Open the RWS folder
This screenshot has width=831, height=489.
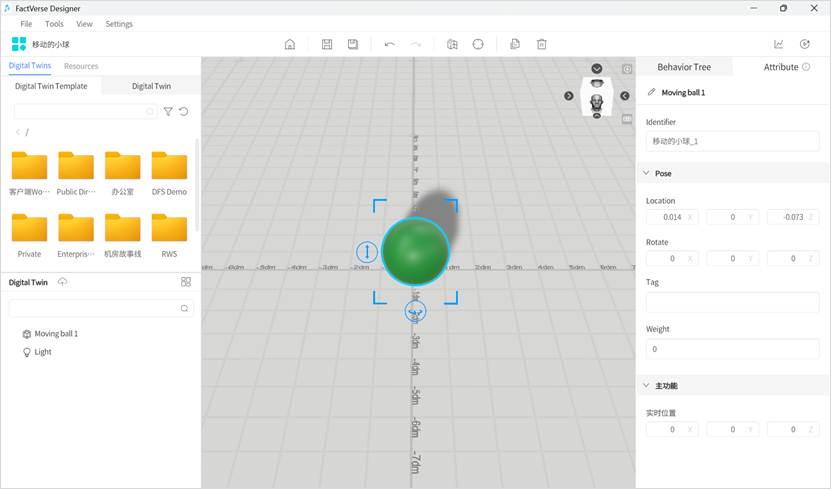(169, 236)
